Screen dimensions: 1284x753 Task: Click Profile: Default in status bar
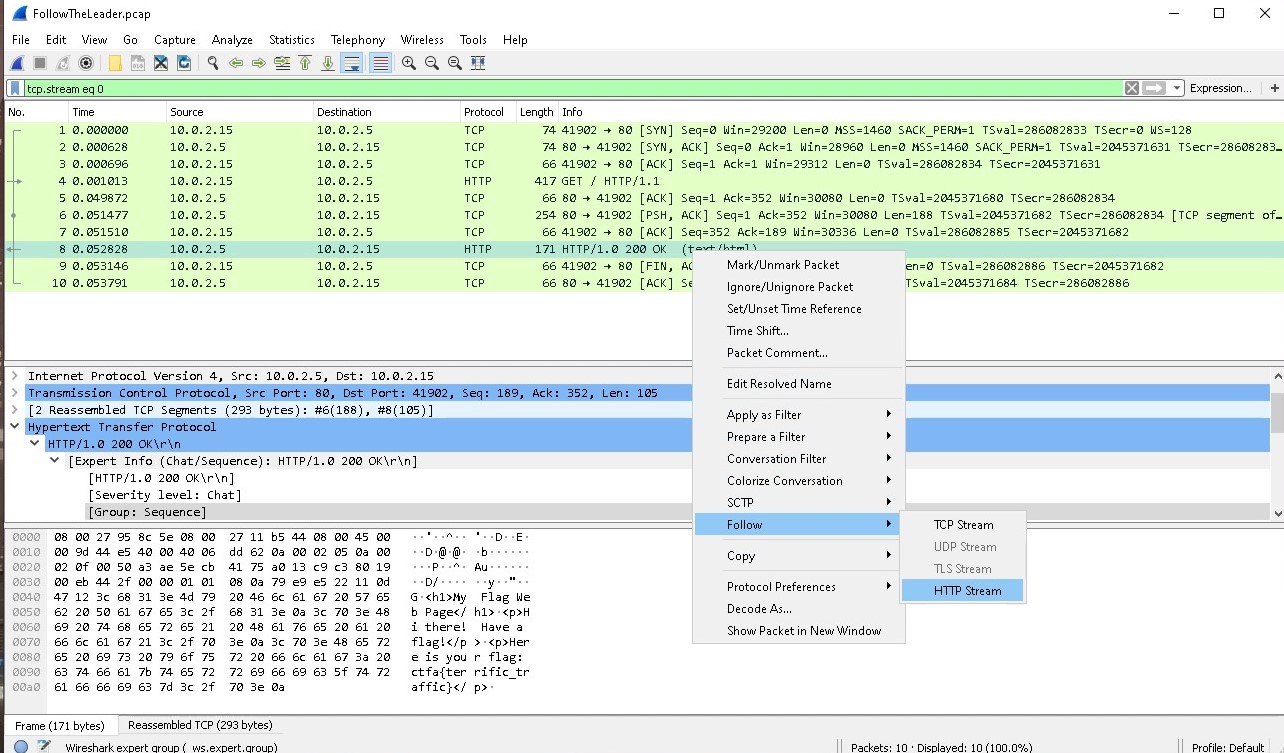pyautogui.click(x=1227, y=746)
